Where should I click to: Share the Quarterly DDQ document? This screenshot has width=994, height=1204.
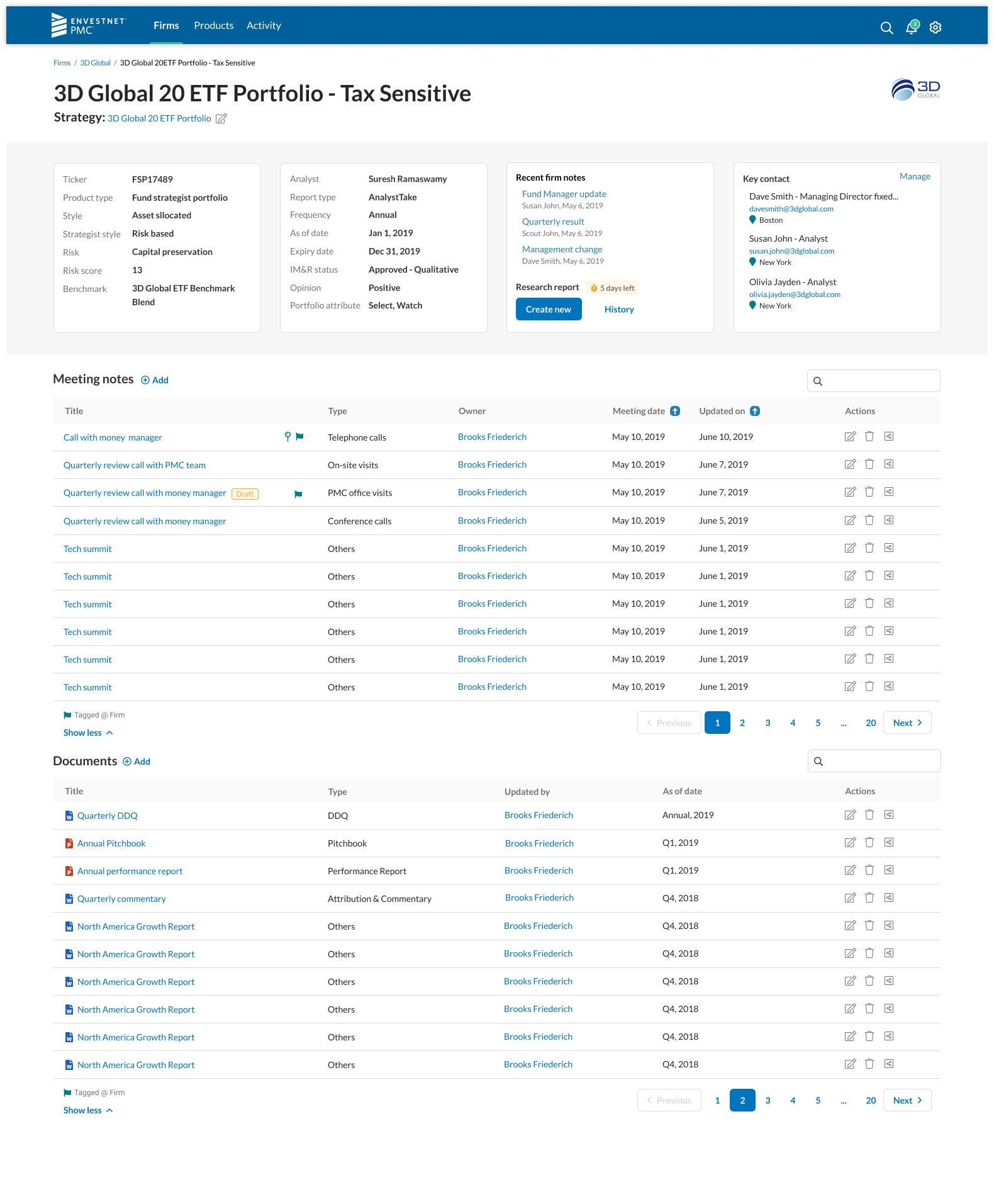point(889,815)
